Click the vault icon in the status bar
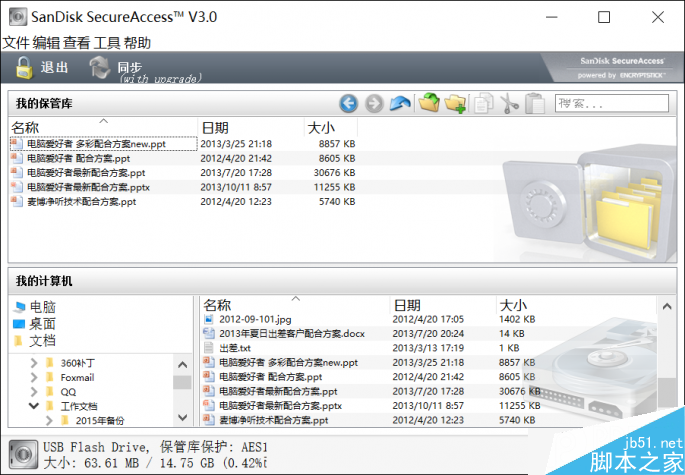685x475 pixels. point(23,454)
